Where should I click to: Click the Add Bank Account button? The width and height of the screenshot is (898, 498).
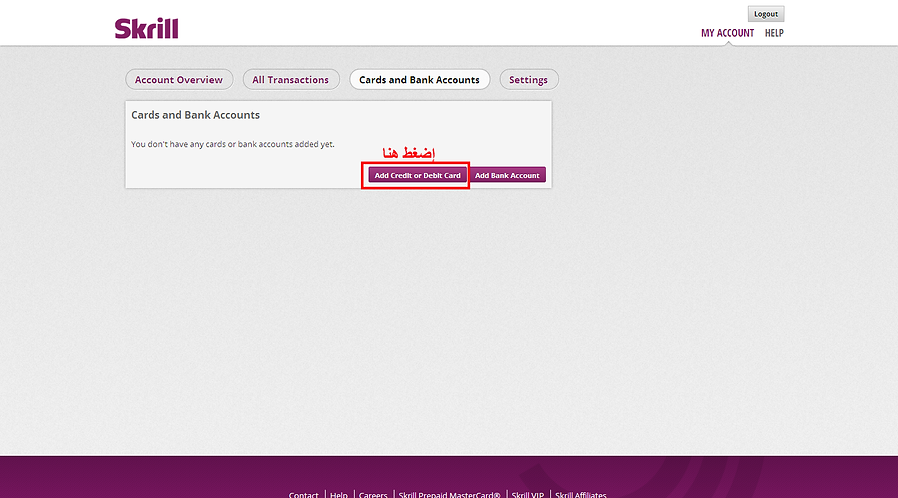click(x=507, y=175)
